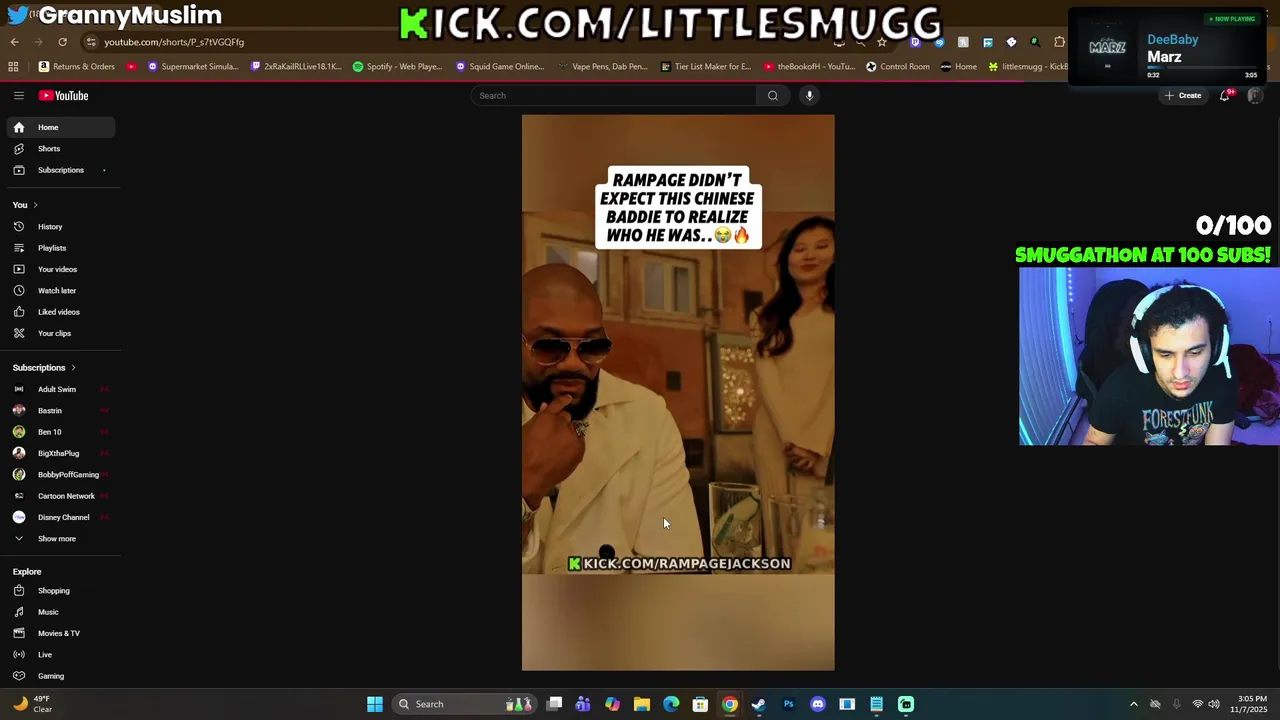Image resolution: width=1280 pixels, height=720 pixels.
Task: Open Microsoft Store from the taskbar
Action: coord(700,704)
